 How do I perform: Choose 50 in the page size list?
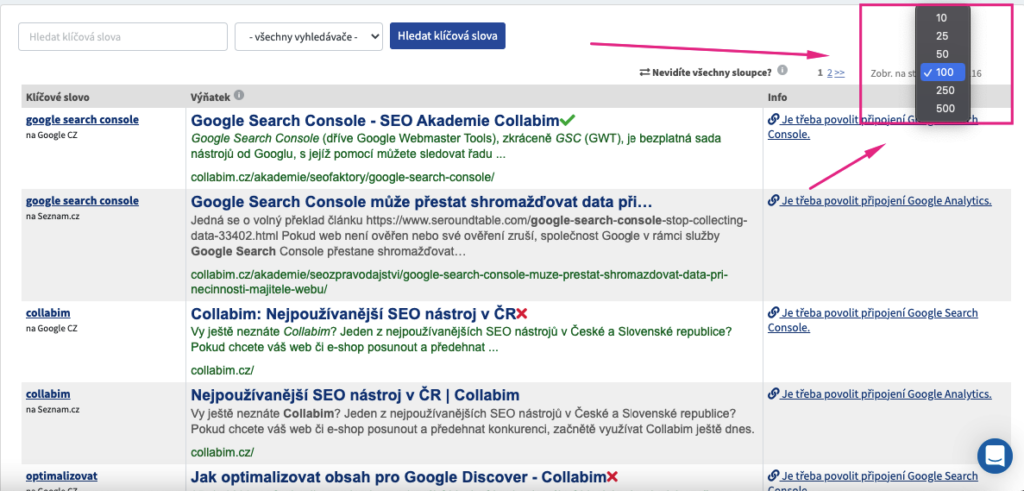[x=942, y=54]
